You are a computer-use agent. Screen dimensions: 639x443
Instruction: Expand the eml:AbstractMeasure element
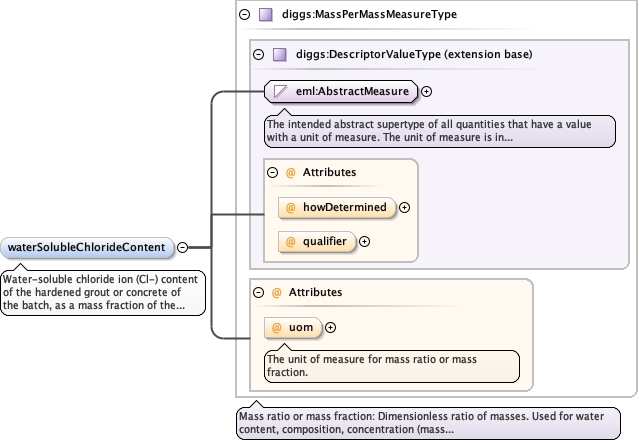(x=426, y=91)
